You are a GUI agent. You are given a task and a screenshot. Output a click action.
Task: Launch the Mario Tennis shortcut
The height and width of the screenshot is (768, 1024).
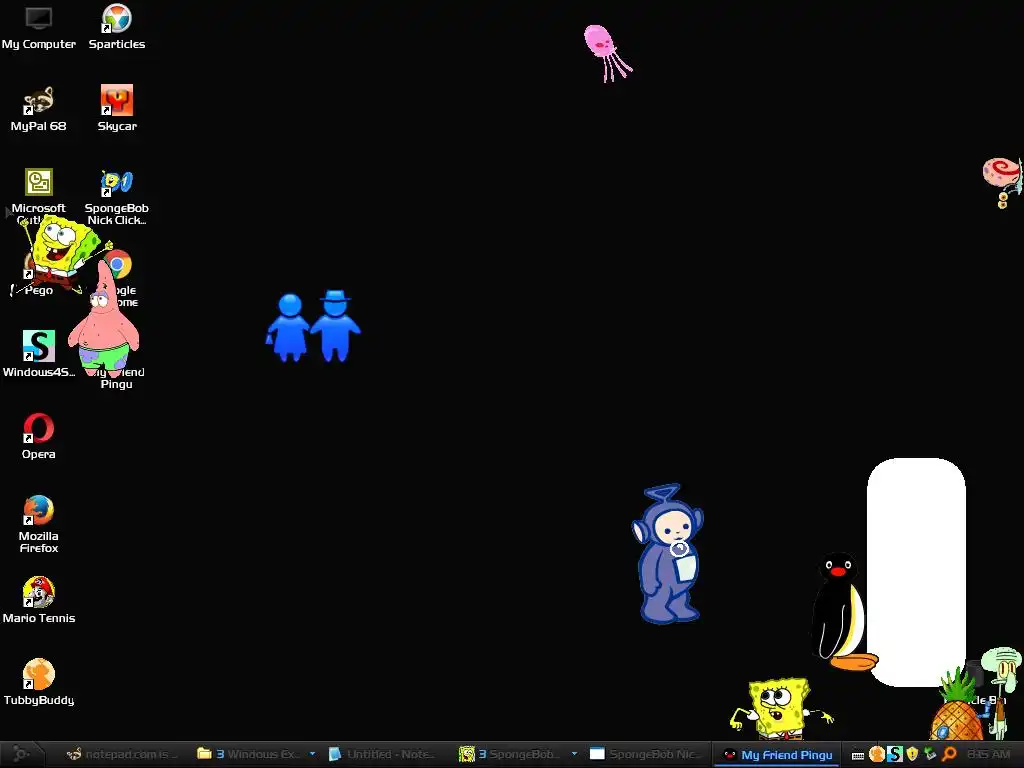(39, 600)
